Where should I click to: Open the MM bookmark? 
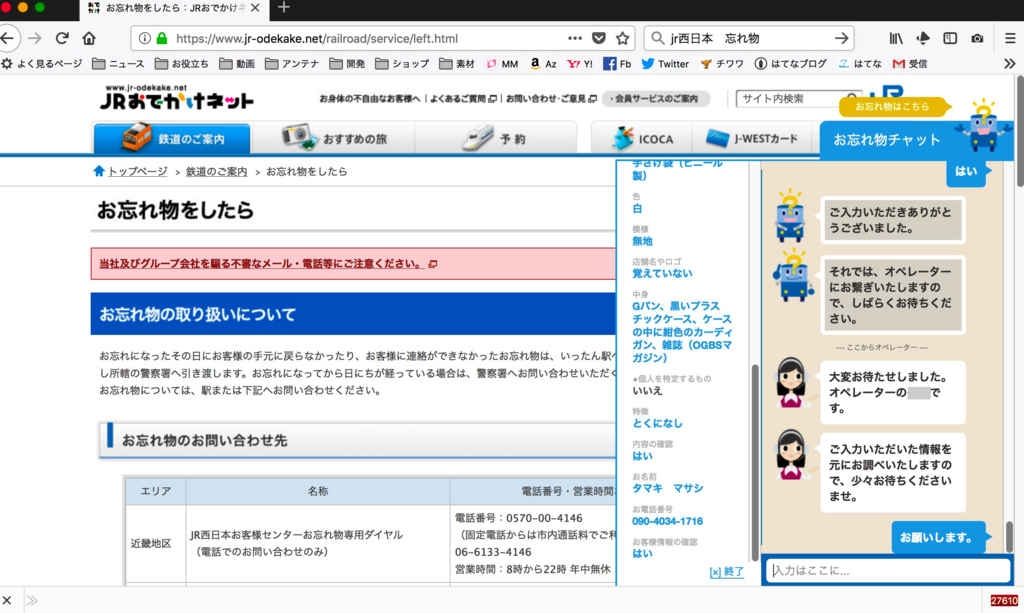pos(502,63)
